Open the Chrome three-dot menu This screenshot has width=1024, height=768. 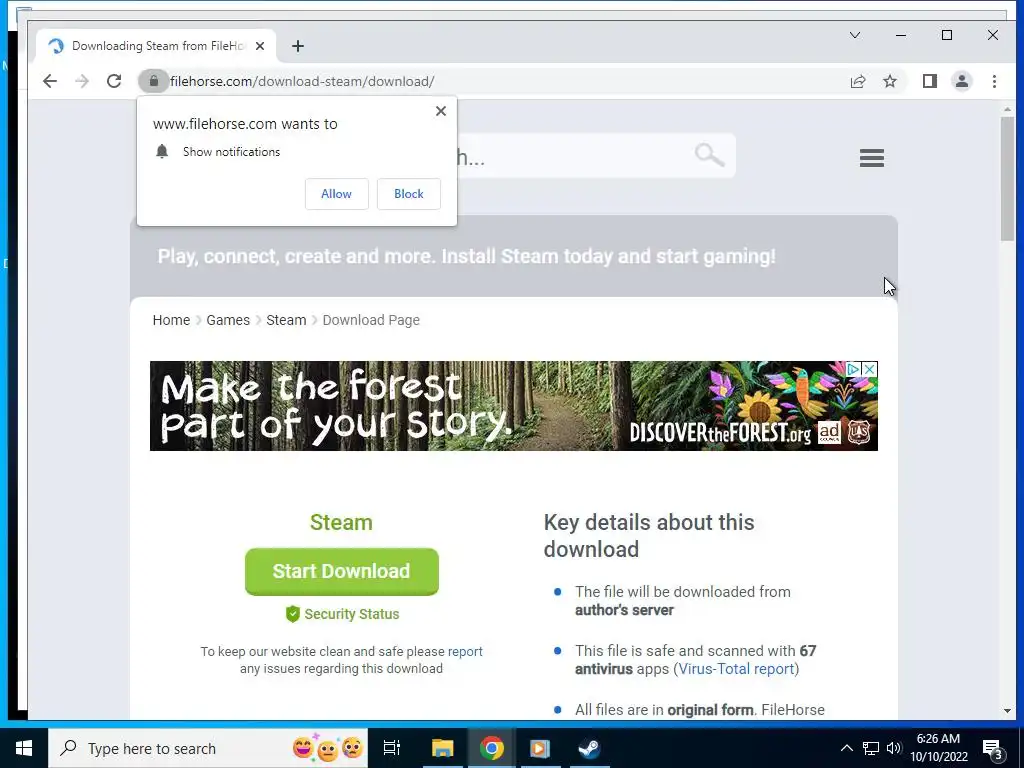click(x=994, y=81)
